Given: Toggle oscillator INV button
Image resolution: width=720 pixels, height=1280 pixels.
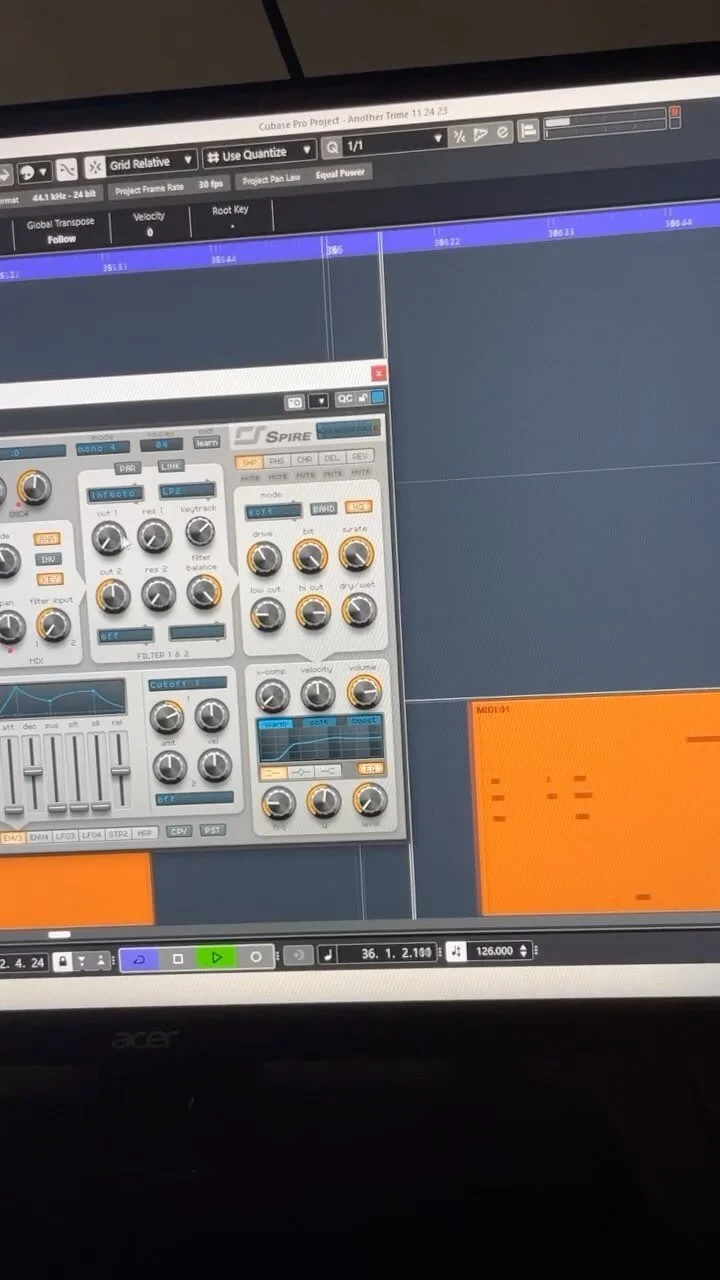Looking at the screenshot, I should [48, 559].
